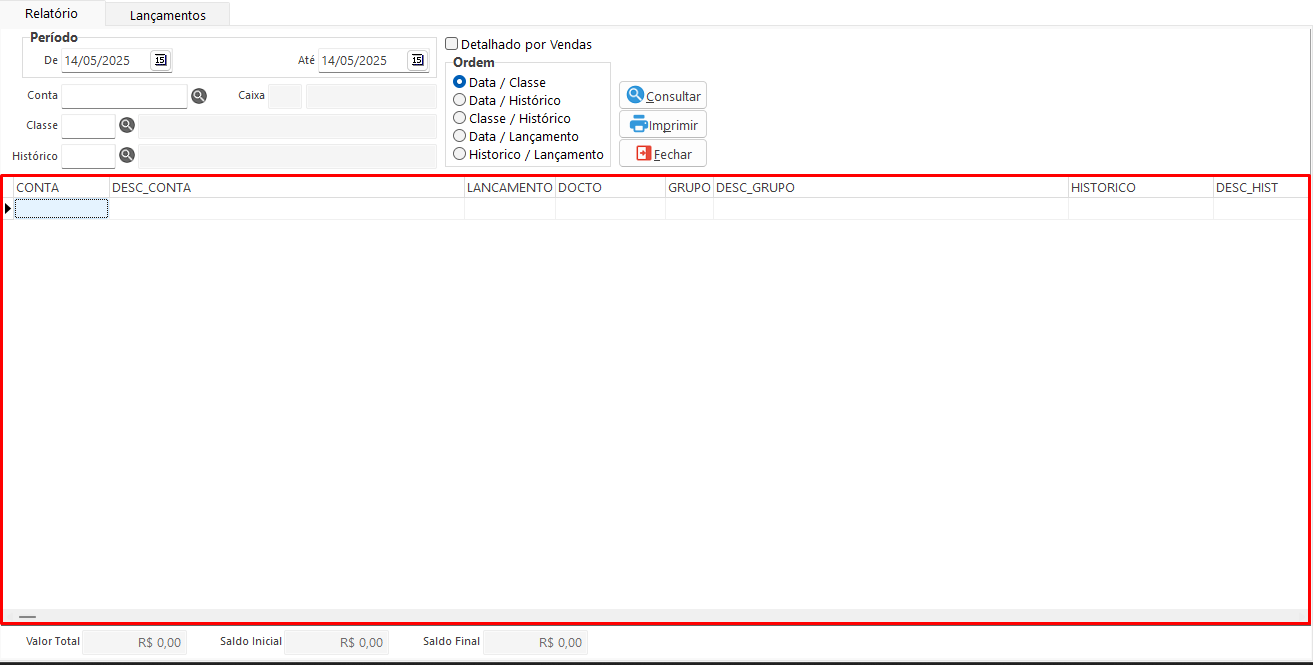Click the search icon beside the Histórico field
This screenshot has width=1313, height=665.
pyautogui.click(x=127, y=156)
